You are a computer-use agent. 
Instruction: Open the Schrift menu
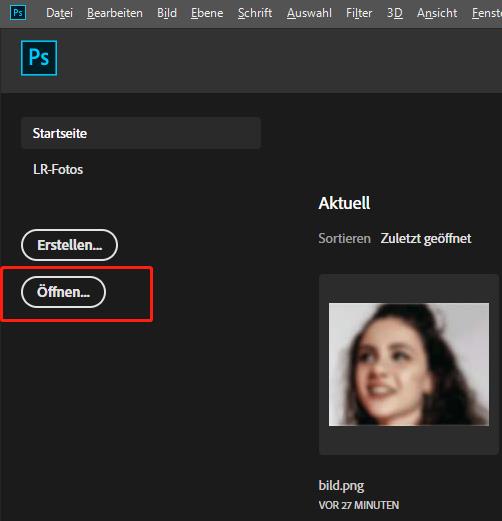point(255,13)
